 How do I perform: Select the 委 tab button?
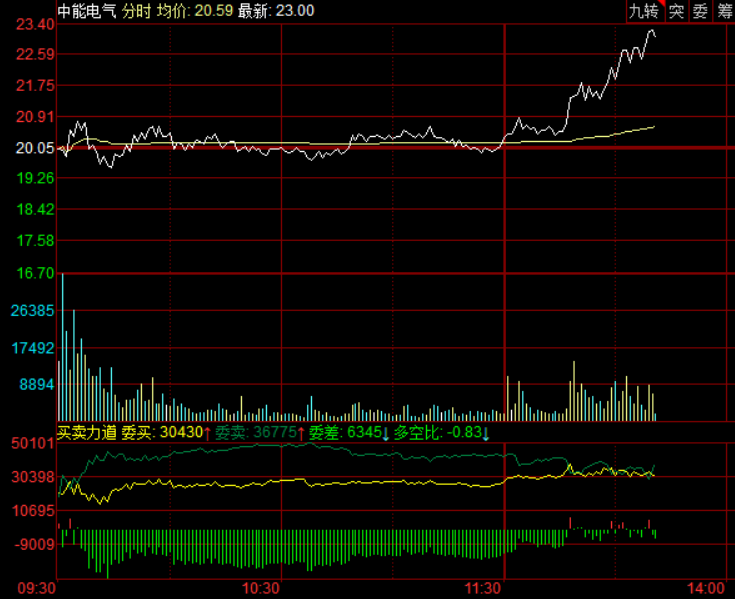tap(700, 11)
